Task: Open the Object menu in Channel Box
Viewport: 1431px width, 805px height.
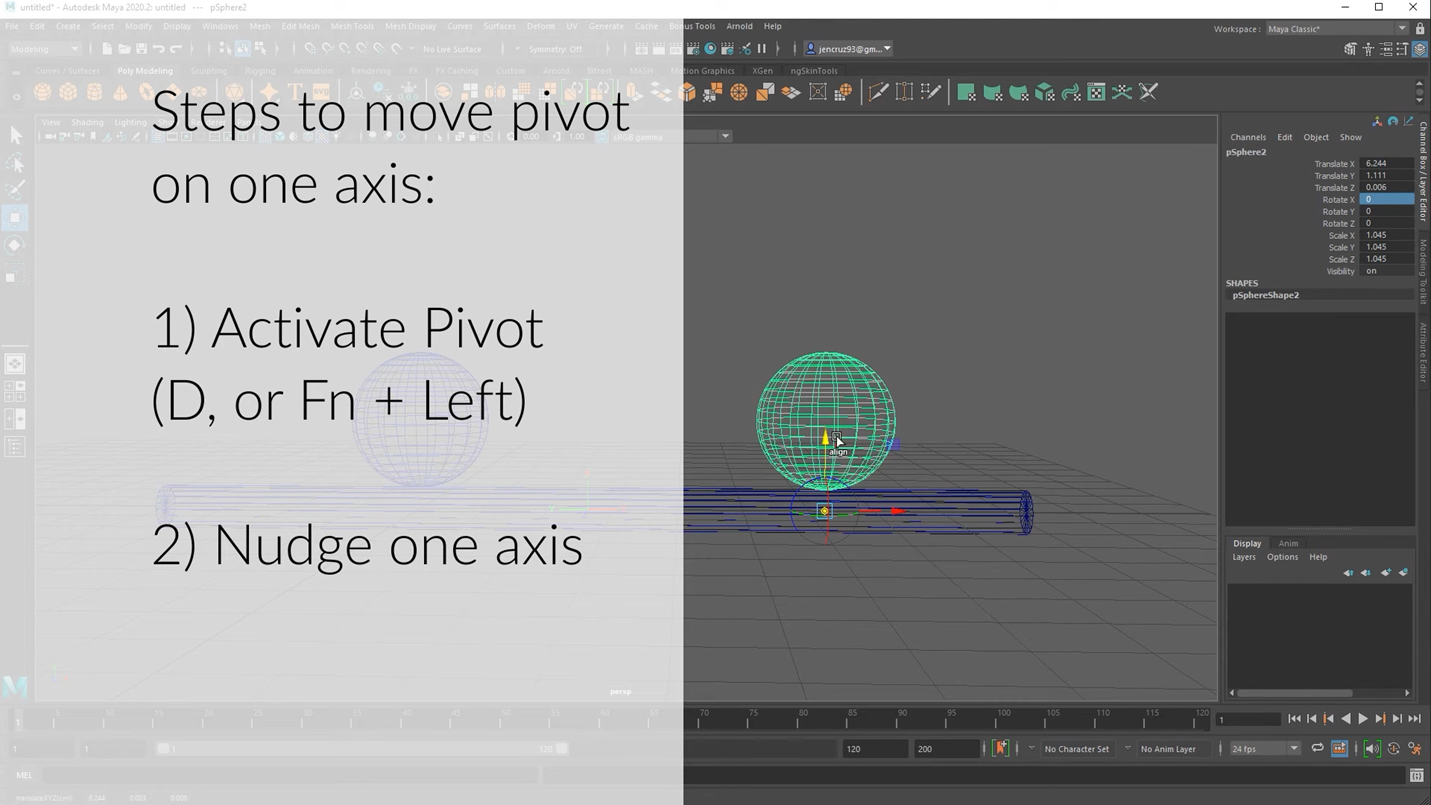Action: coord(1316,137)
